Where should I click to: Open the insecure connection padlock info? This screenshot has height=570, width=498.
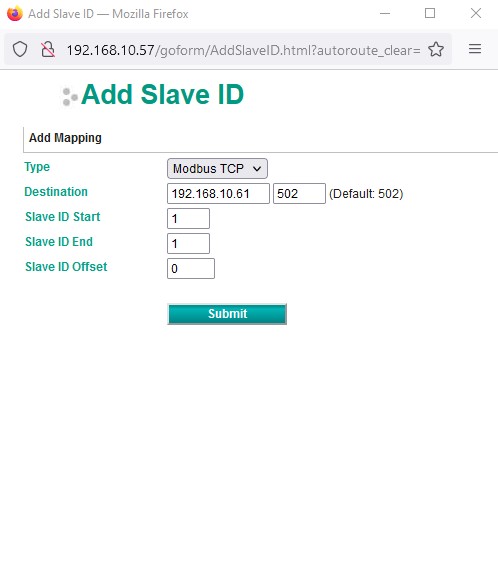click(x=48, y=49)
